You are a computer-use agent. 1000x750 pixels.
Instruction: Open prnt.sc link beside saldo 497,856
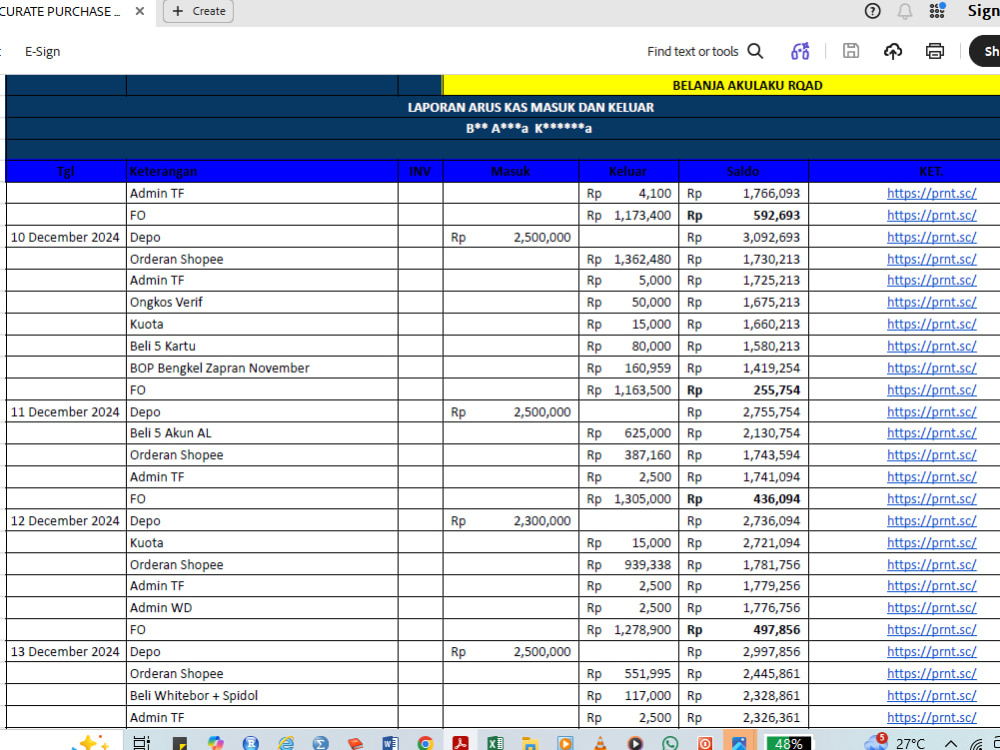coord(931,630)
